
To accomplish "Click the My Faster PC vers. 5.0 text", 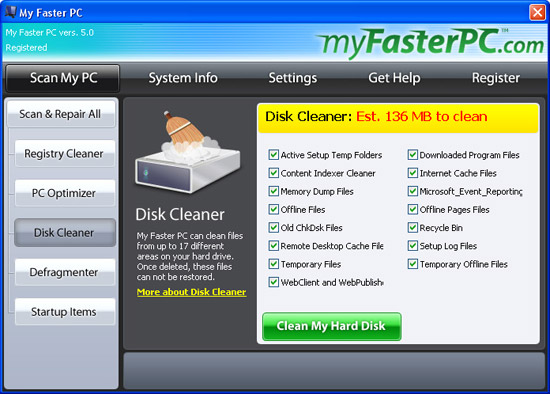I will 49,33.
